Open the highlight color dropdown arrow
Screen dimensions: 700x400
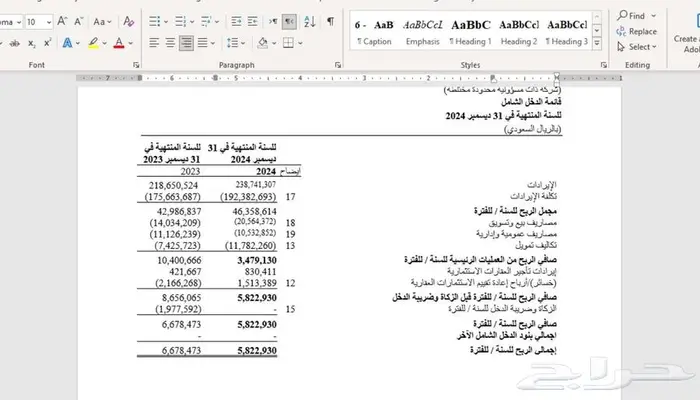(x=104, y=43)
